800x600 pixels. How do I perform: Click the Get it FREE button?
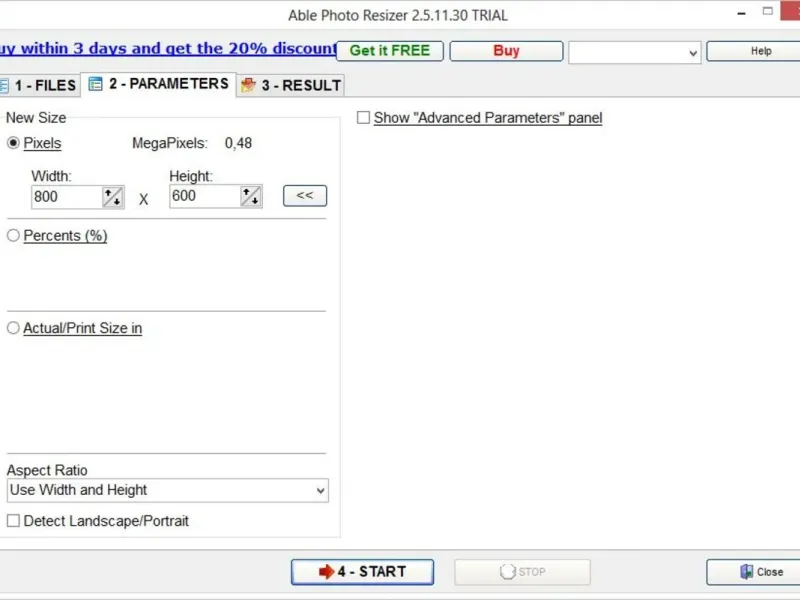[390, 51]
